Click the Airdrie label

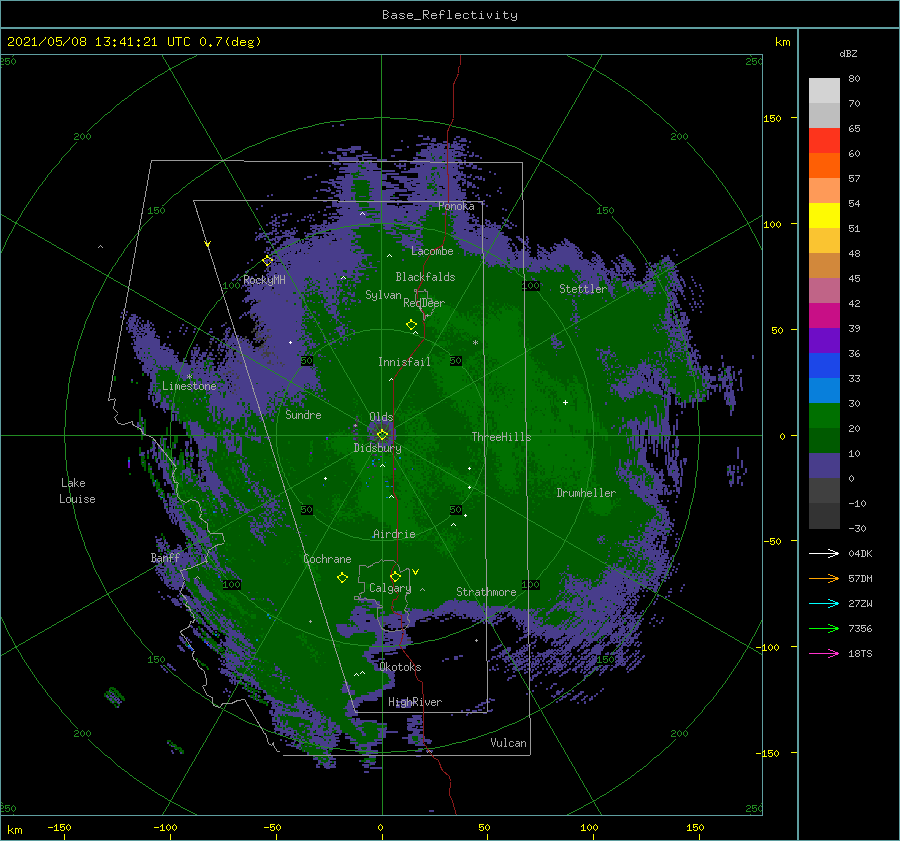click(x=394, y=534)
